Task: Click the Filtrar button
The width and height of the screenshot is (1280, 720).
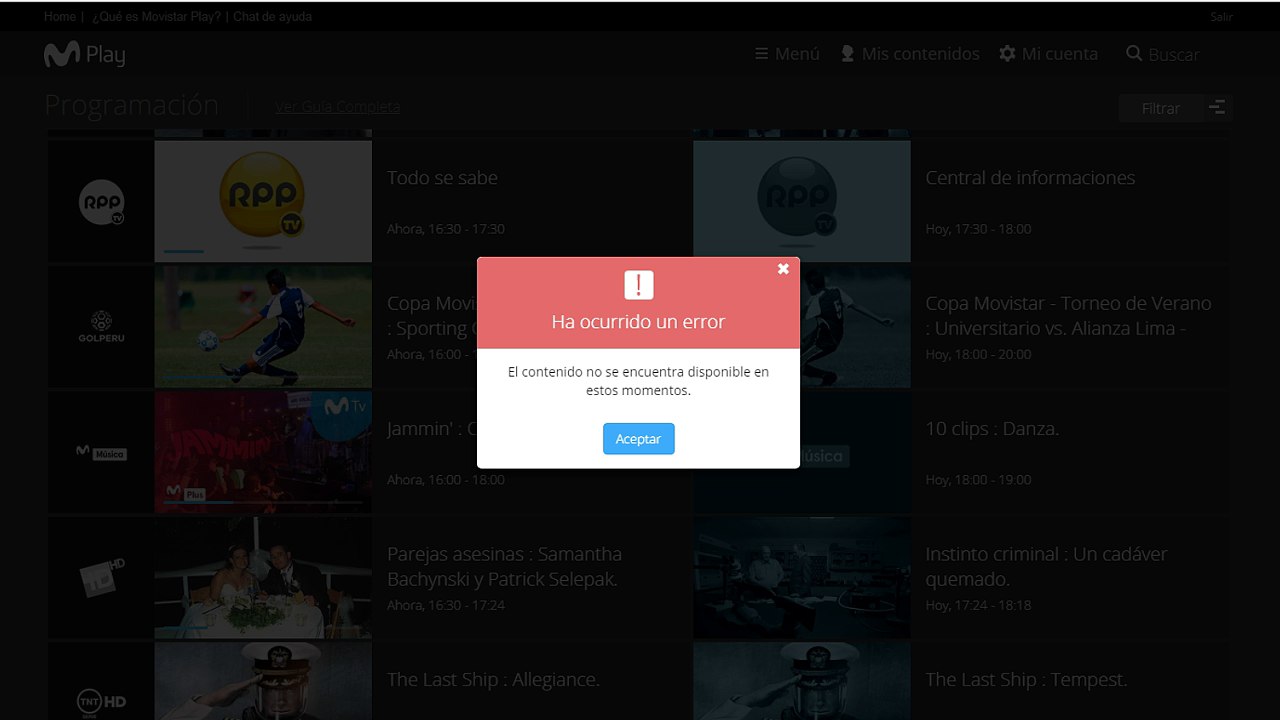Action: tap(1161, 108)
